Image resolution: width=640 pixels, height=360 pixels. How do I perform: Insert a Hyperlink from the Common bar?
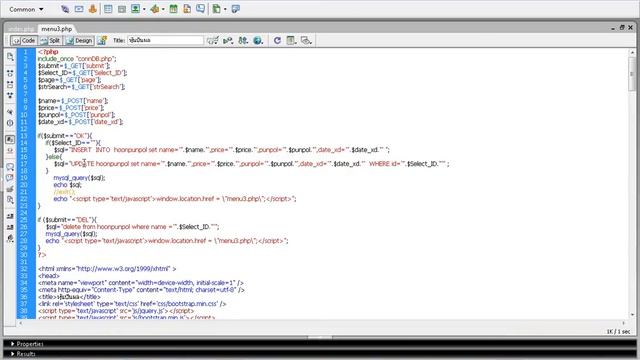click(65, 9)
